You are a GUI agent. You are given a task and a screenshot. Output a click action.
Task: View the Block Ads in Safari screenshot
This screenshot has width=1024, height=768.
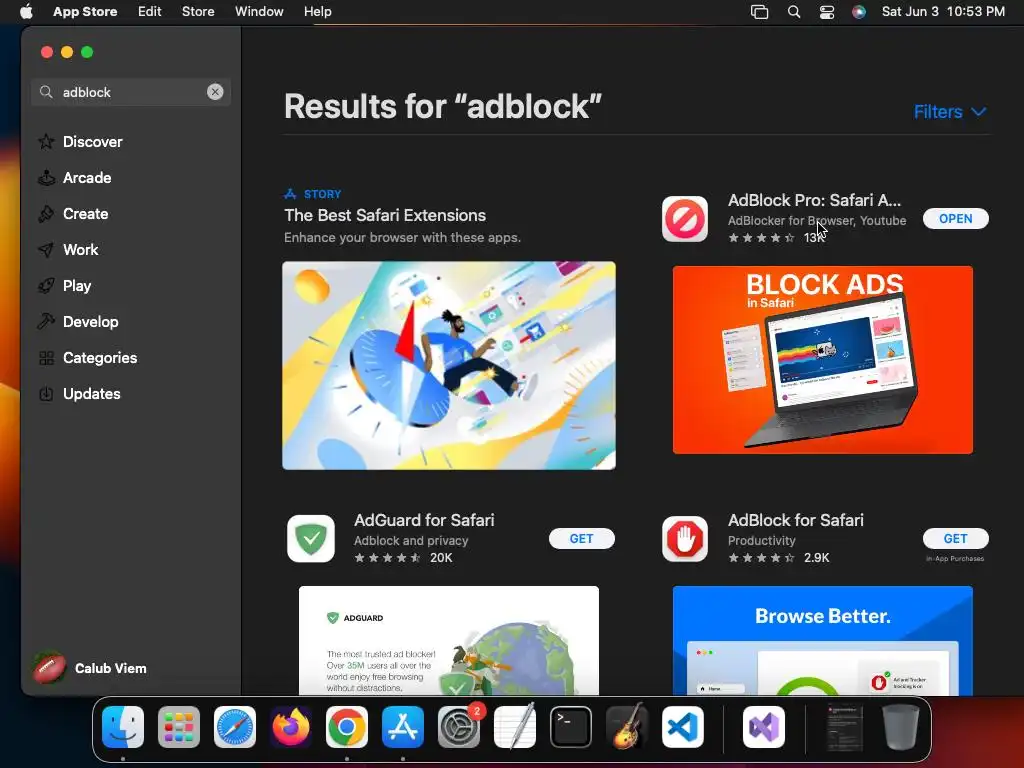pyautogui.click(x=822, y=360)
